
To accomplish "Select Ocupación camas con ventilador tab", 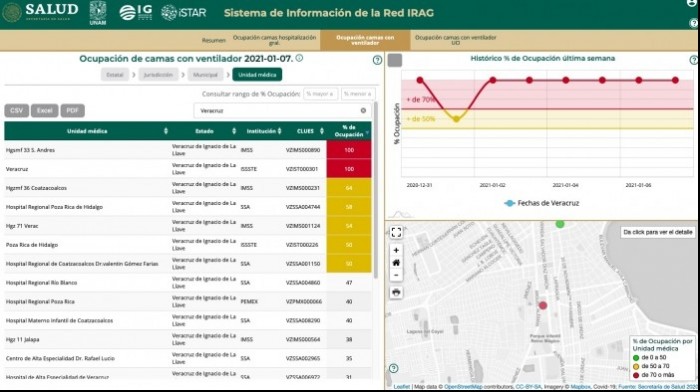I will pos(365,40).
